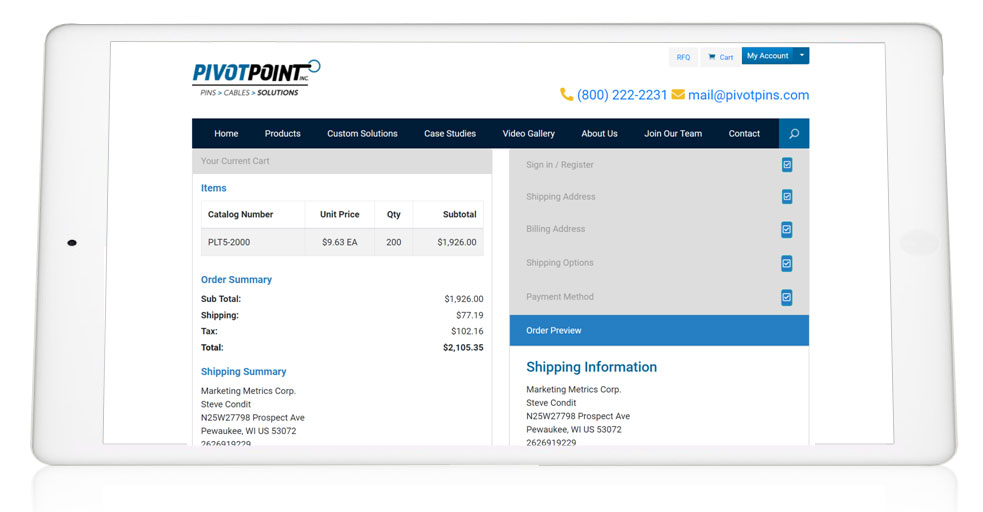Open search via magnifier icon
This screenshot has height=512, width=983.
794,133
